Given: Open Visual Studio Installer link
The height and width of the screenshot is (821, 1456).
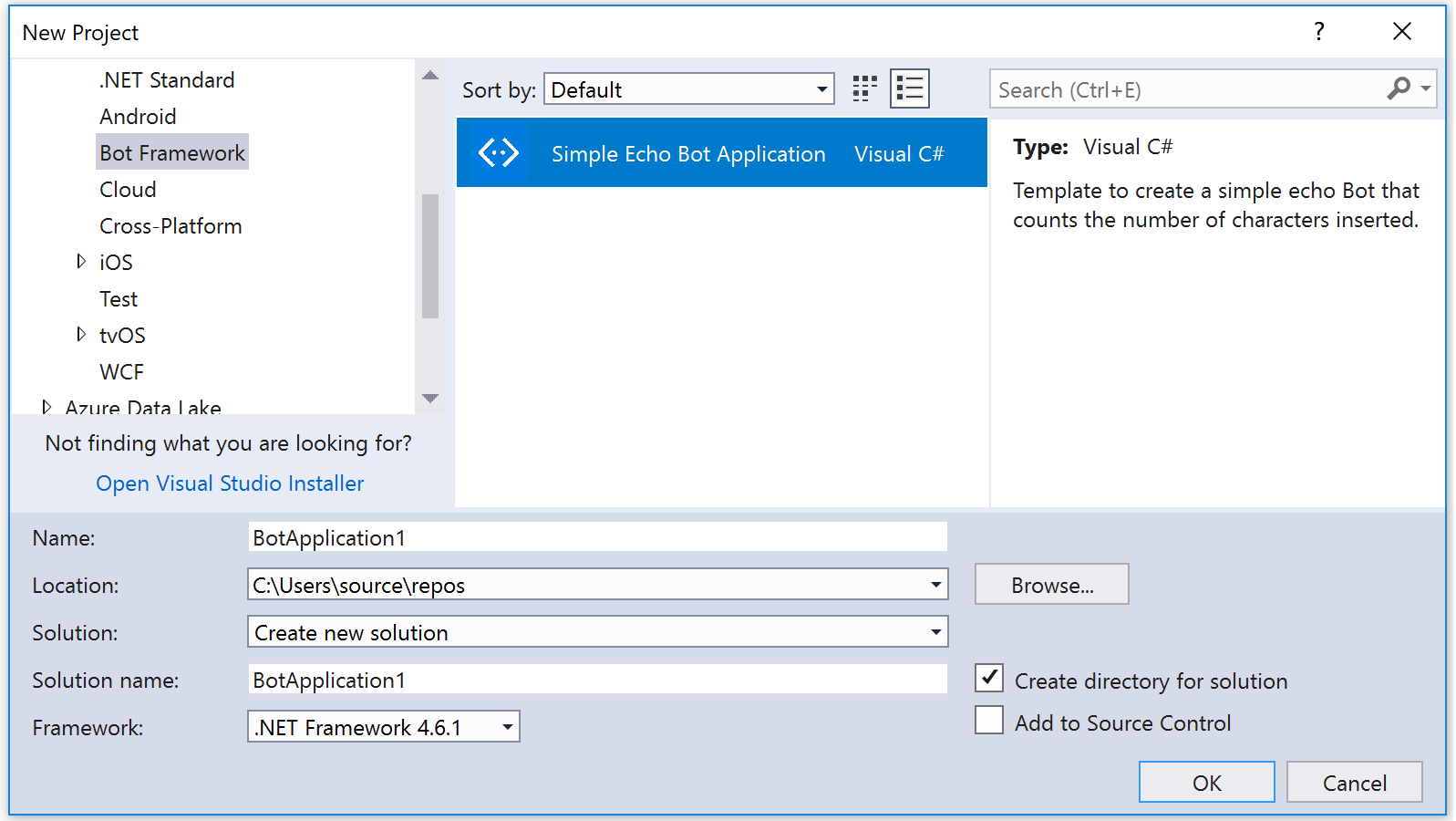Looking at the screenshot, I should 230,483.
